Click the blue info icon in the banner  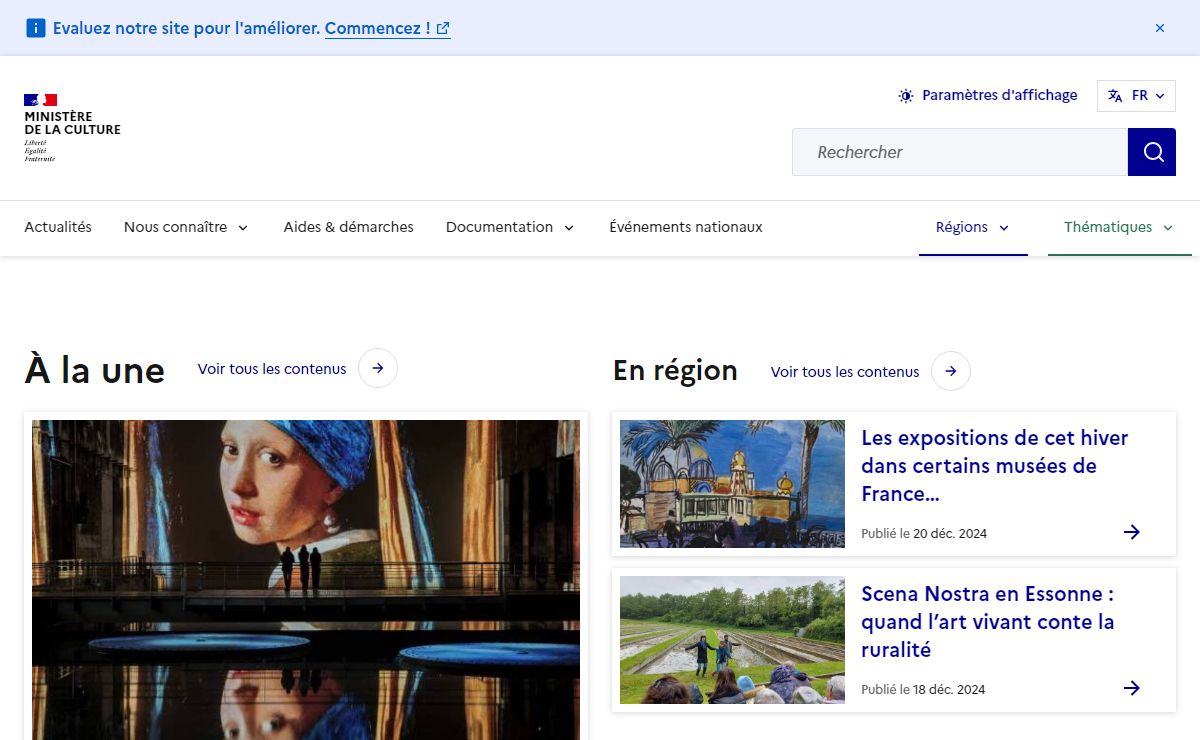[36, 28]
